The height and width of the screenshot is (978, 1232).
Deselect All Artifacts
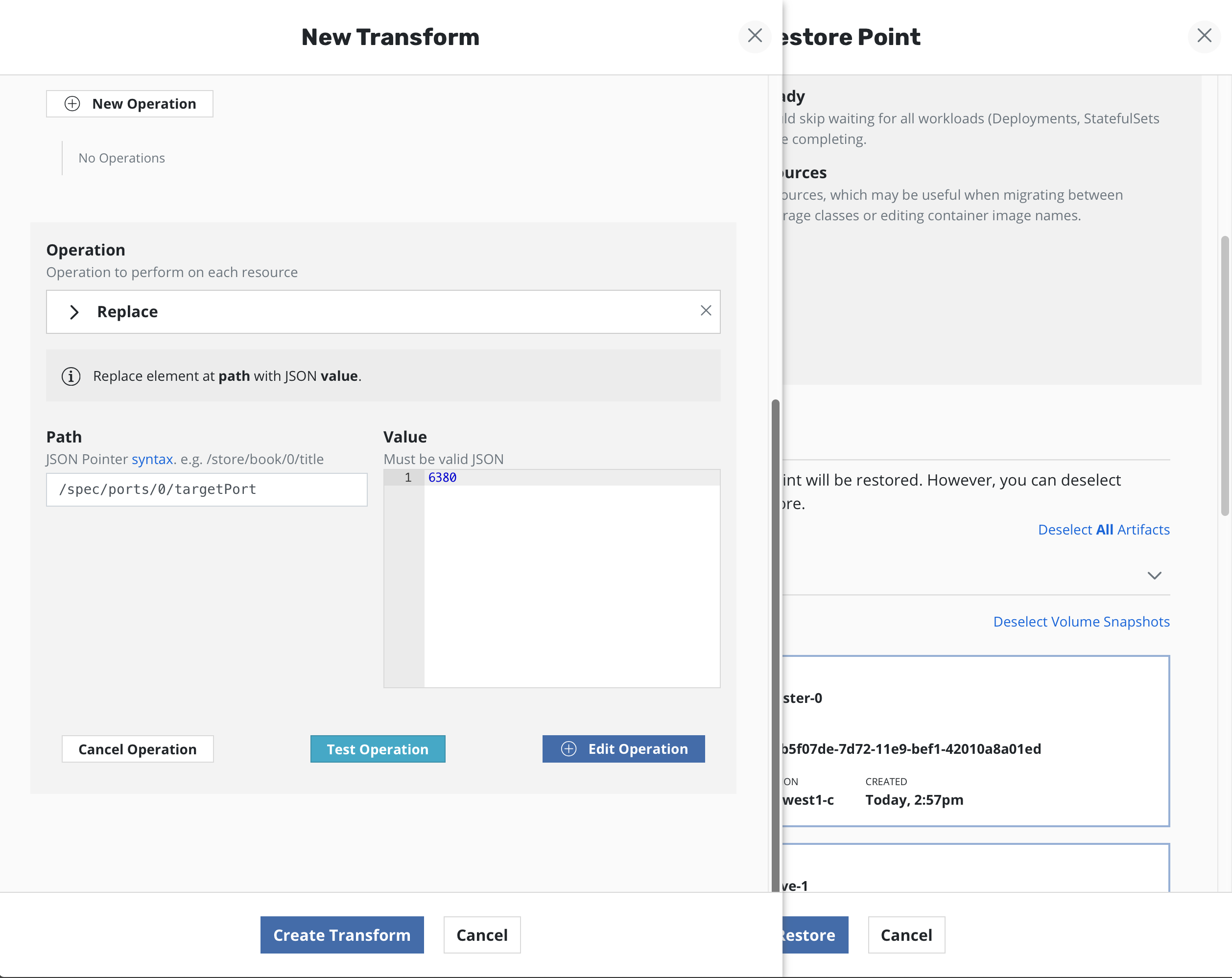pyautogui.click(x=1103, y=530)
